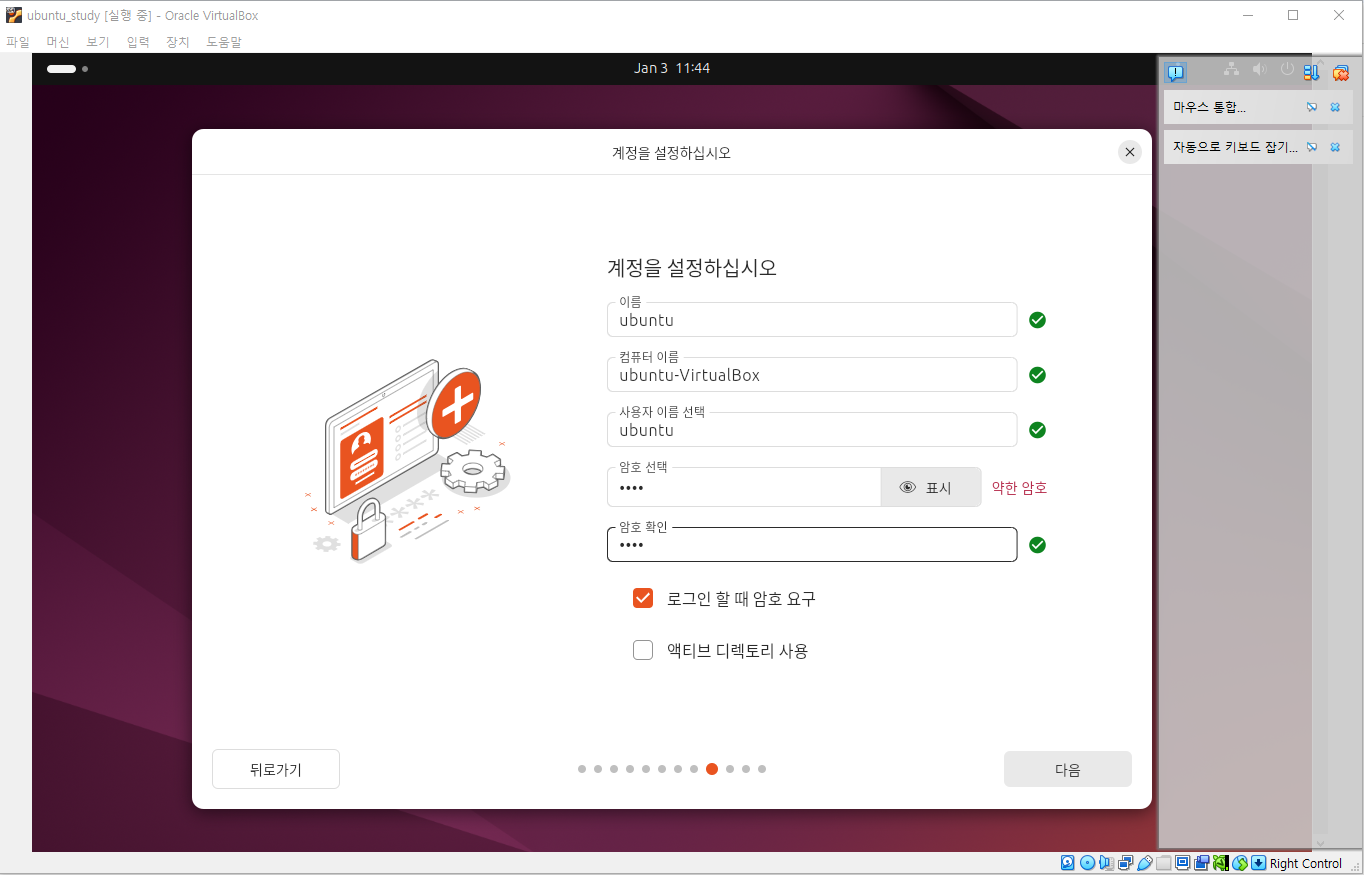
Task: Click the notification sort order icon
Action: (x=1311, y=72)
